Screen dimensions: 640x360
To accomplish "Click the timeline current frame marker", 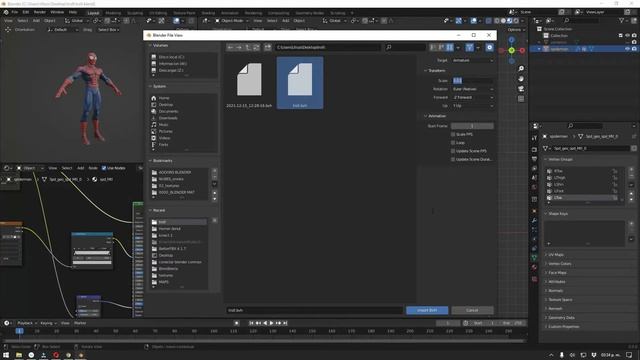I will point(19,331).
